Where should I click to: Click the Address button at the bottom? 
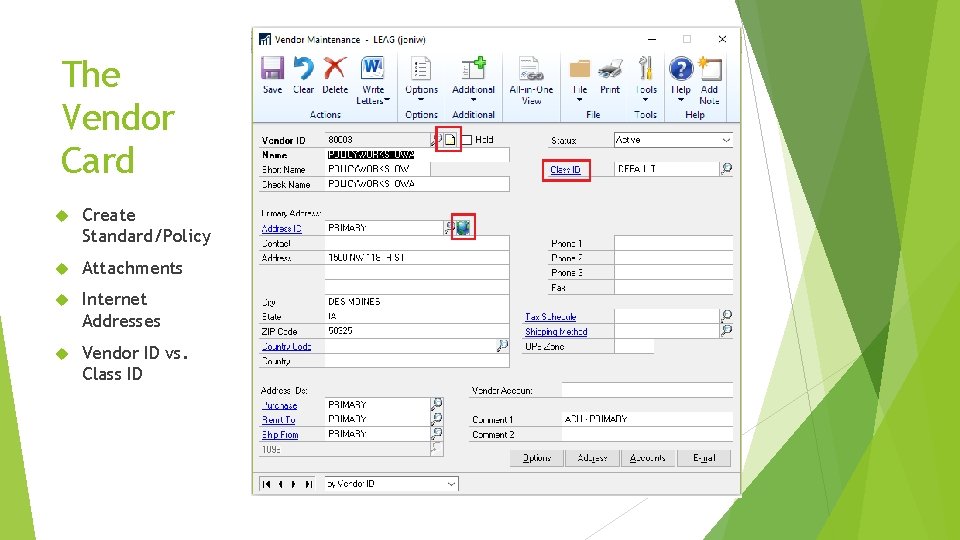[592, 458]
